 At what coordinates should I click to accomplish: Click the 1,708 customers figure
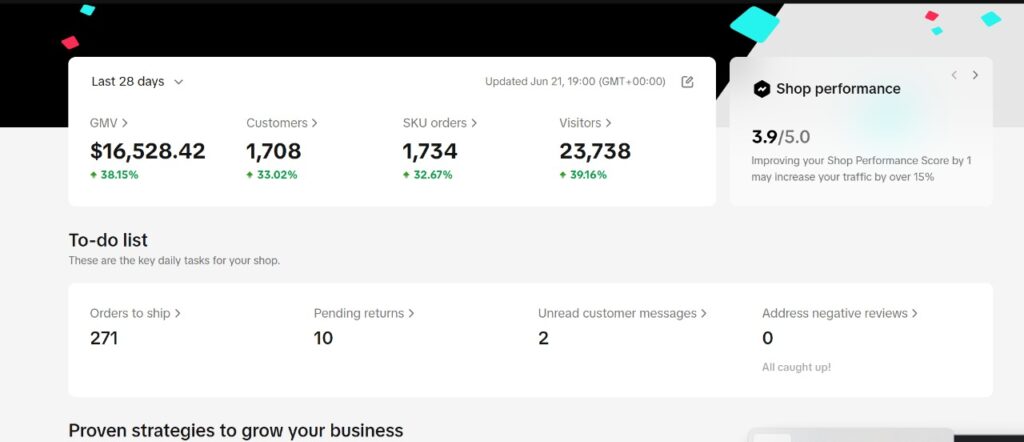[x=273, y=151]
